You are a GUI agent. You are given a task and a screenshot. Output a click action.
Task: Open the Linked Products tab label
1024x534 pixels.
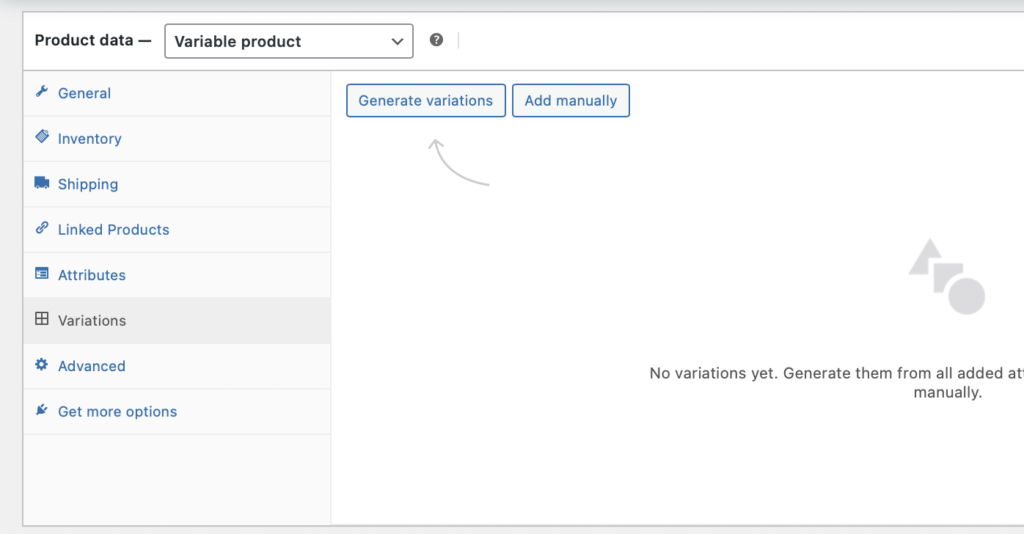(x=113, y=230)
